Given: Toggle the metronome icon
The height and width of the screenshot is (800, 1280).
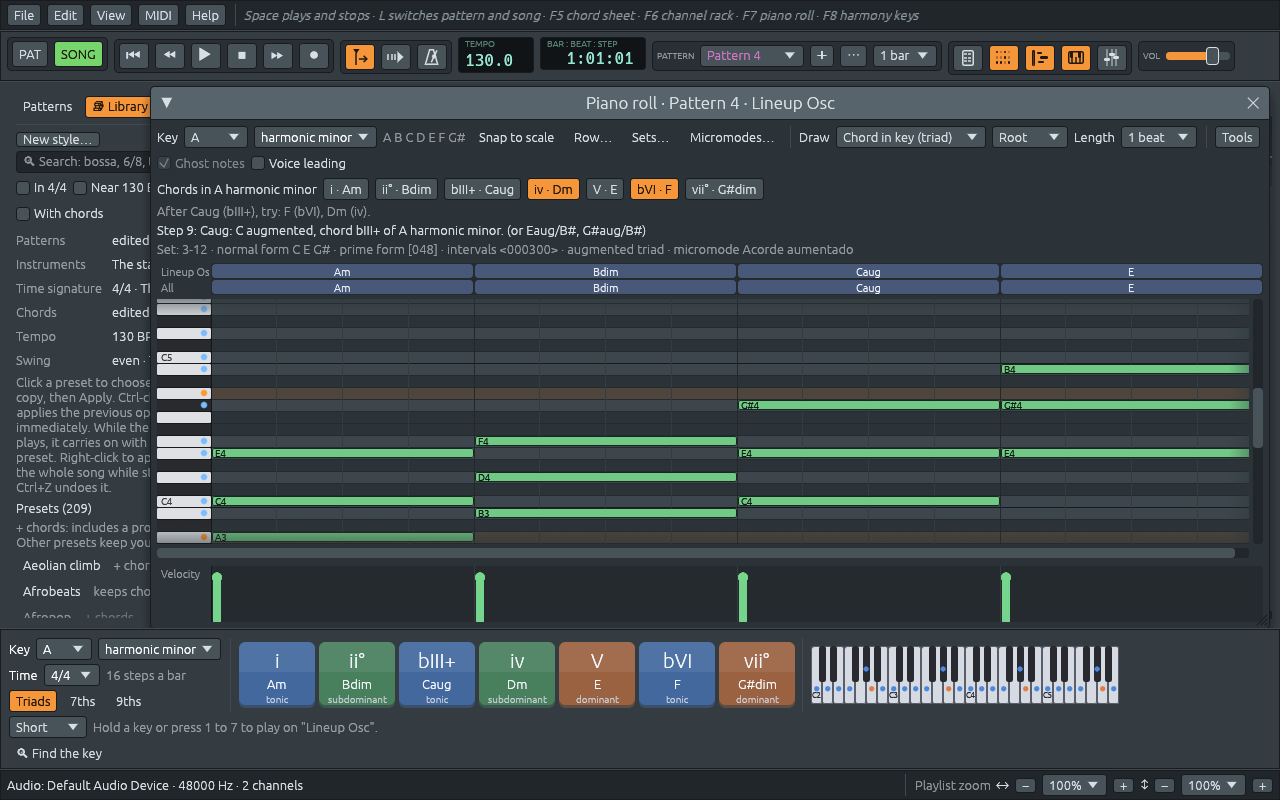Looking at the screenshot, I should [x=432, y=56].
